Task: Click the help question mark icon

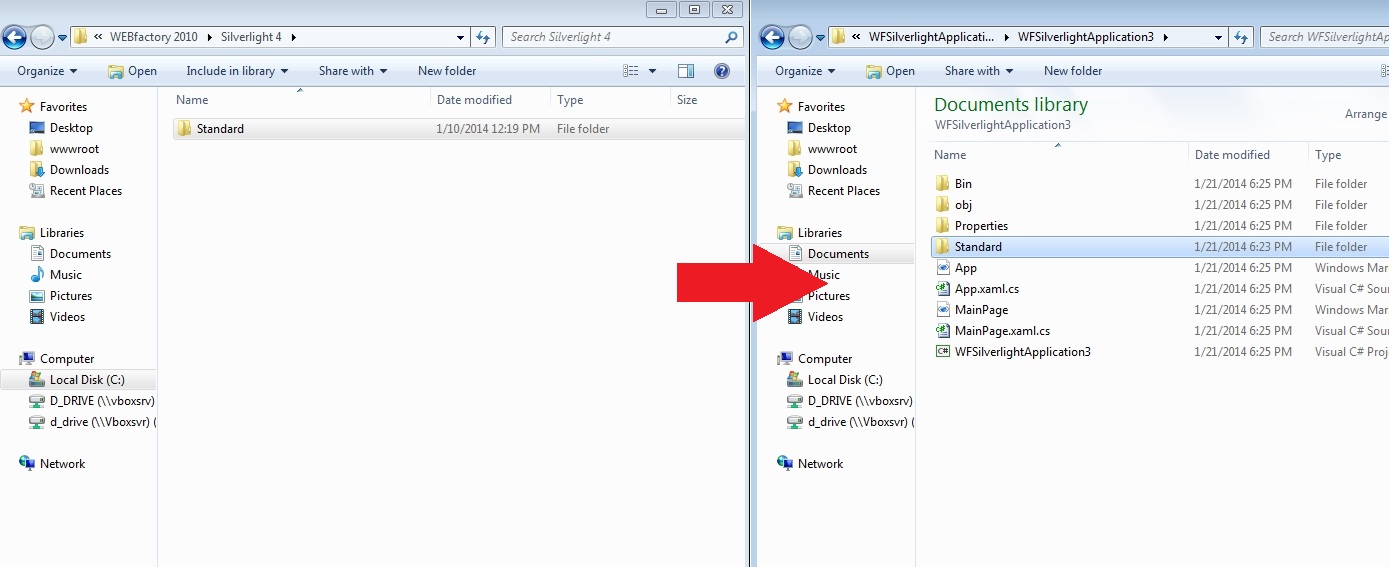Action: 721,71
